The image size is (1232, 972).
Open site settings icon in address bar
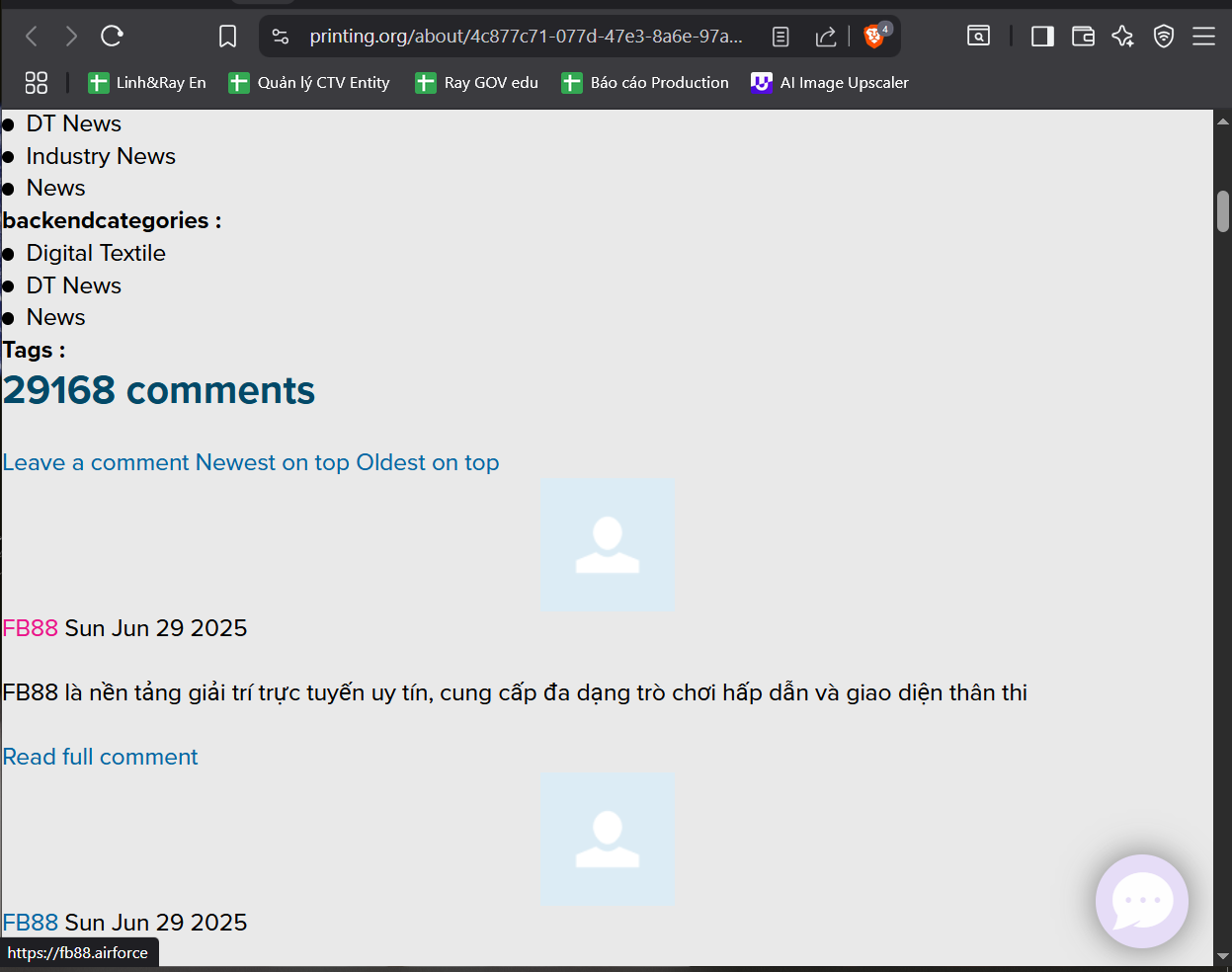click(281, 37)
